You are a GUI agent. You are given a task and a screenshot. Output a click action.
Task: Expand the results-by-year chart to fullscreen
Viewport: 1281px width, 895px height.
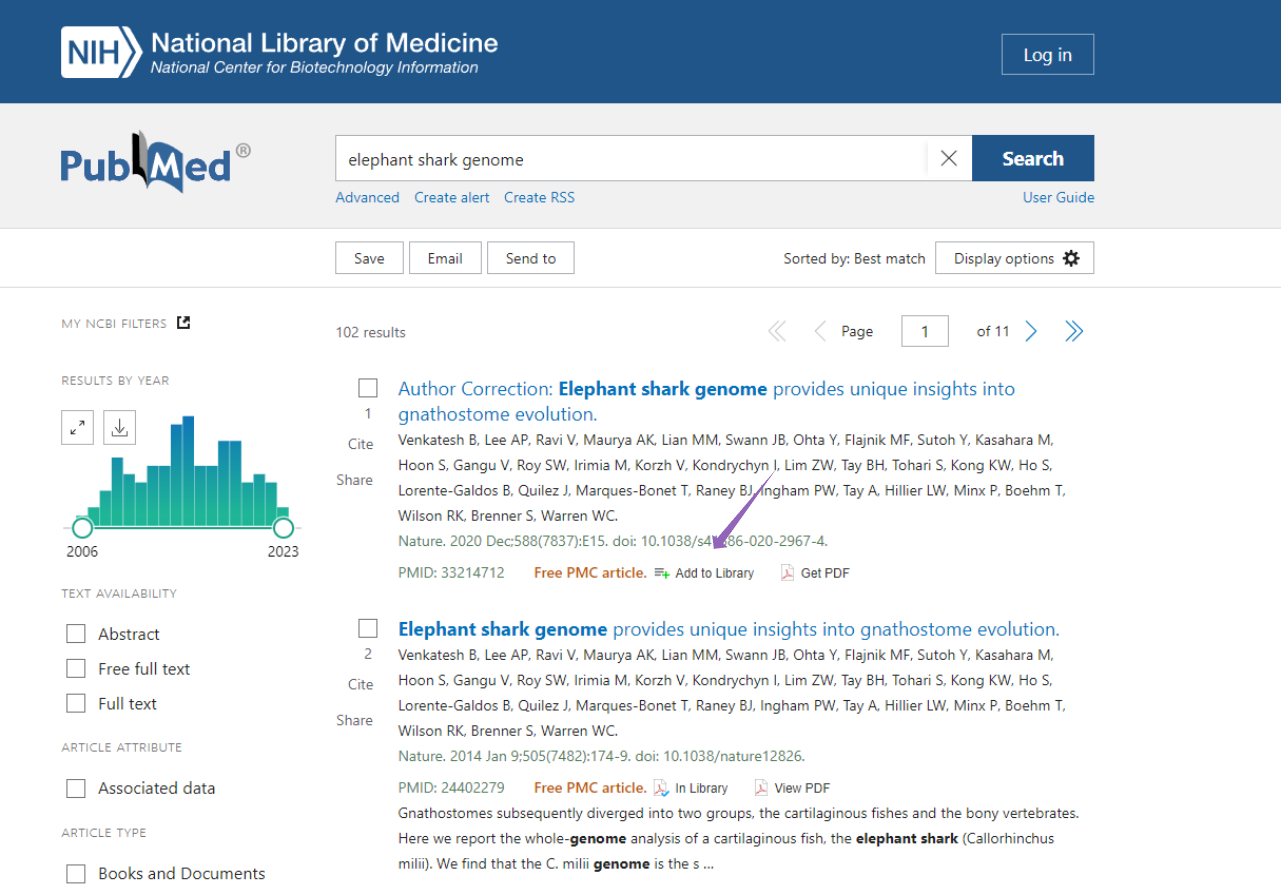pyautogui.click(x=77, y=427)
